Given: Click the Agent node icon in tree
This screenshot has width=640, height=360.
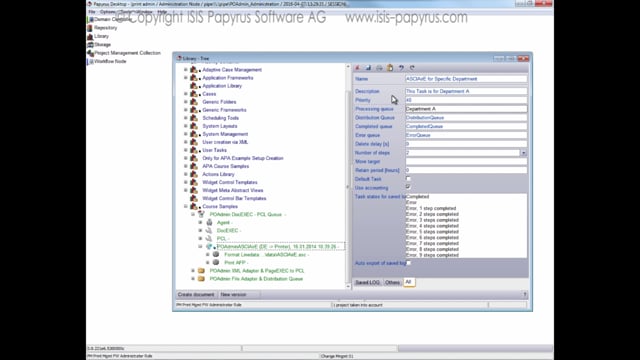Looking at the screenshot, I should 209,222.
